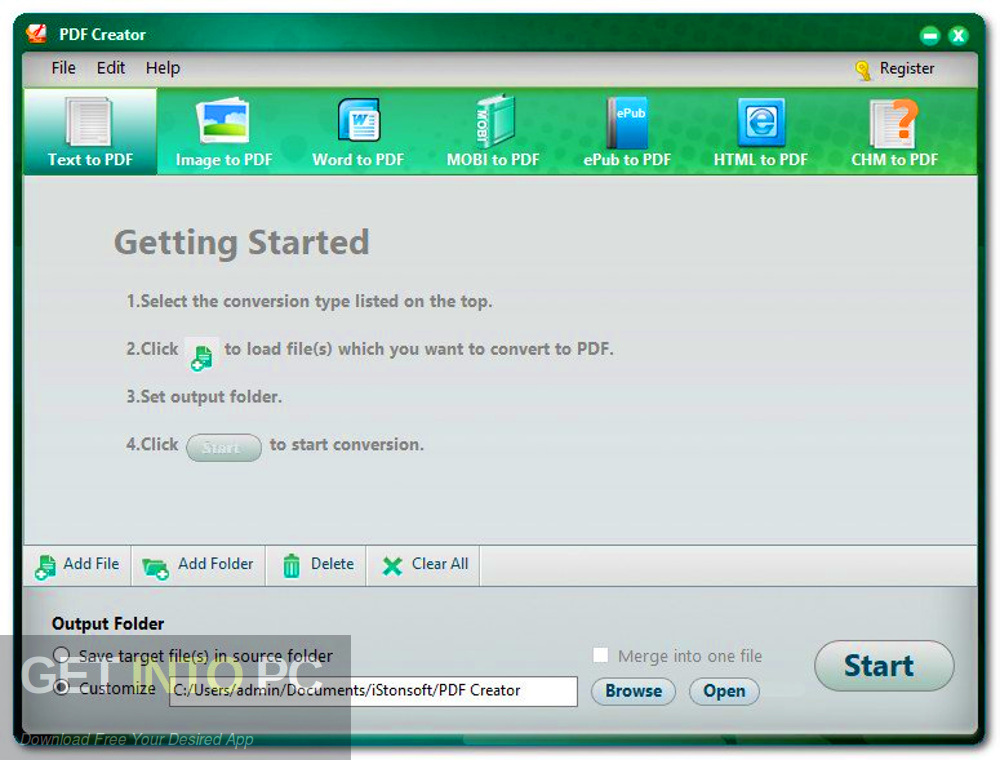This screenshot has height=760, width=1000.
Task: Switch to Image to PDF conversion
Action: [224, 132]
